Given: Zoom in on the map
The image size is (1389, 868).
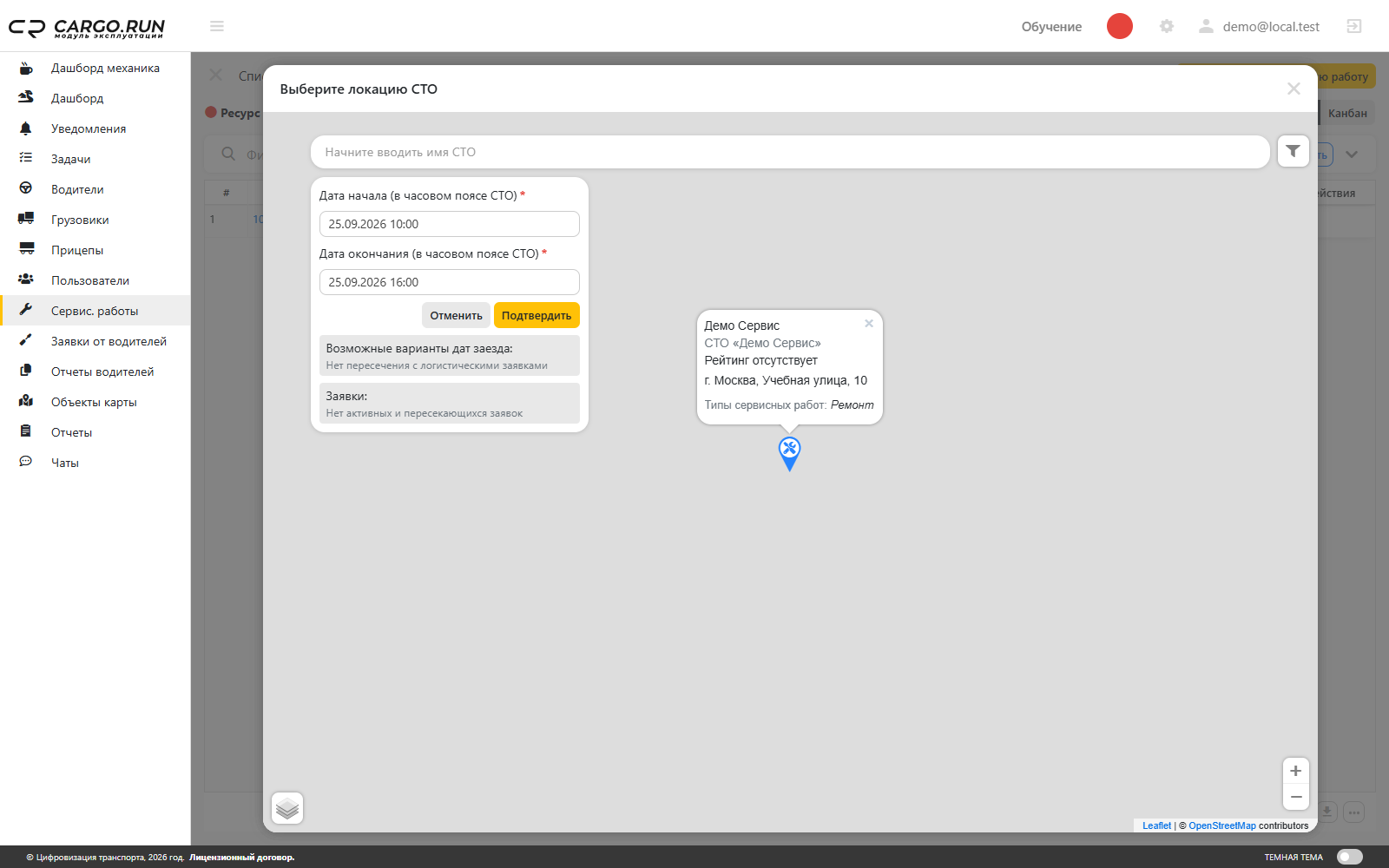Looking at the screenshot, I should (x=1295, y=771).
